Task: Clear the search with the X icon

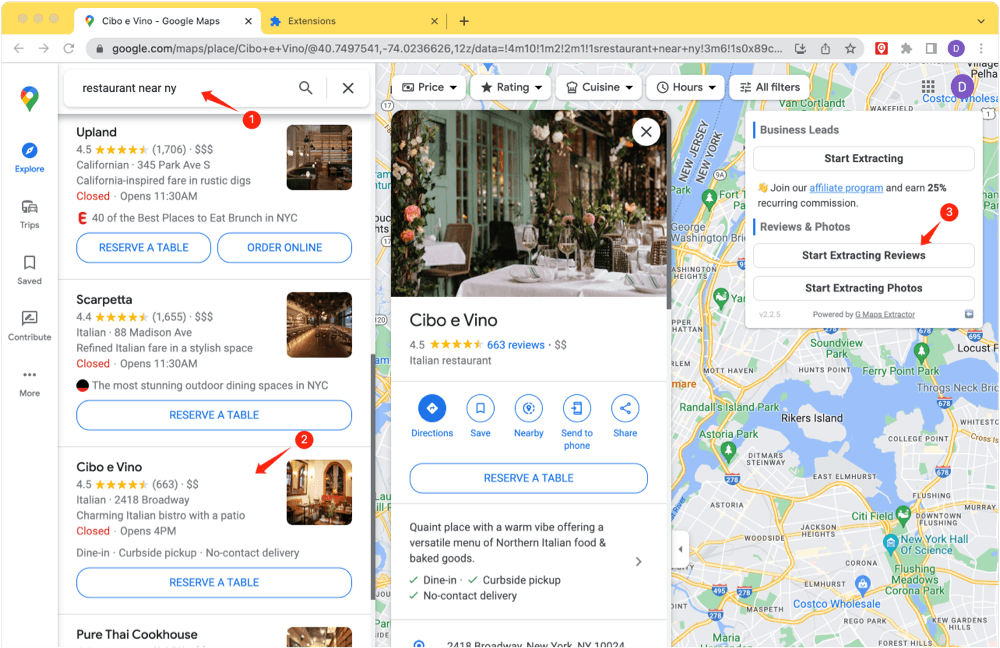Action: click(348, 88)
